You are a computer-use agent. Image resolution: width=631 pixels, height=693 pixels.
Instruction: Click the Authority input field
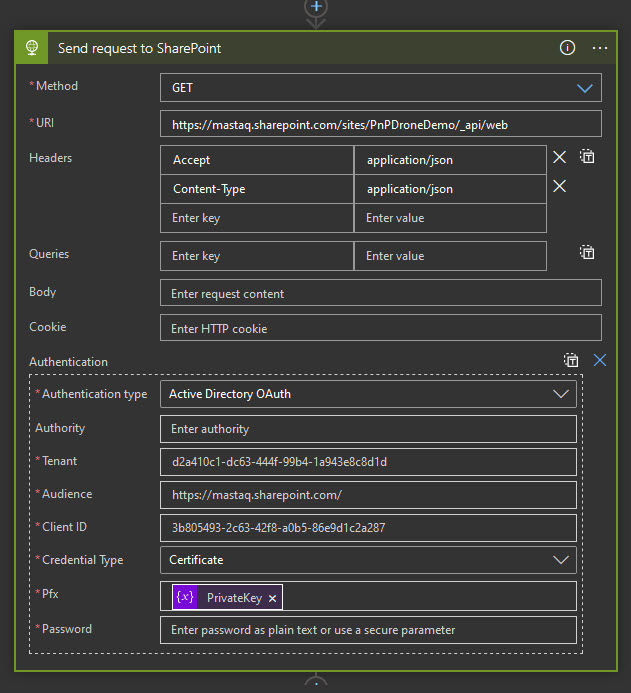tap(368, 429)
